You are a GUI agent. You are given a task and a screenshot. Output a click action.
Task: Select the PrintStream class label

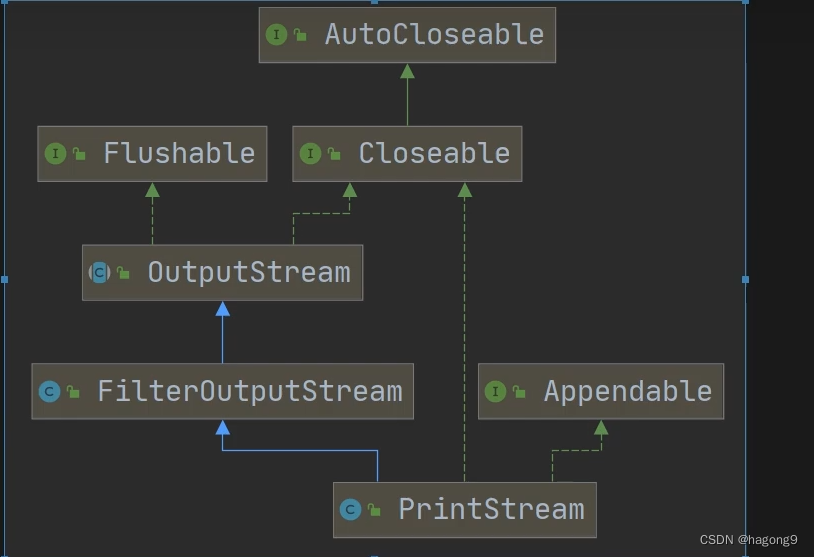click(491, 509)
